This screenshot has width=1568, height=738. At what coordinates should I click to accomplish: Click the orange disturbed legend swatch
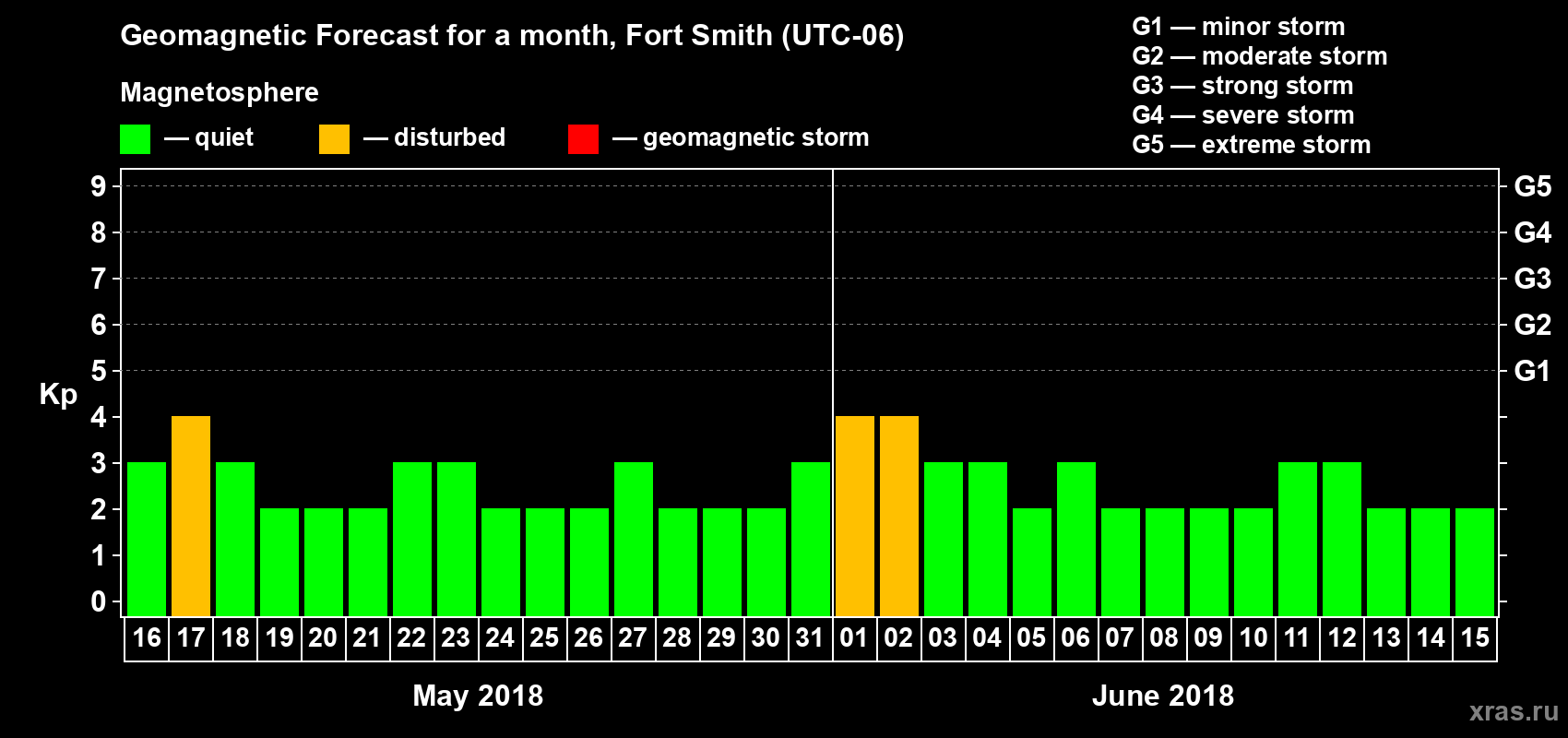pyautogui.click(x=334, y=139)
